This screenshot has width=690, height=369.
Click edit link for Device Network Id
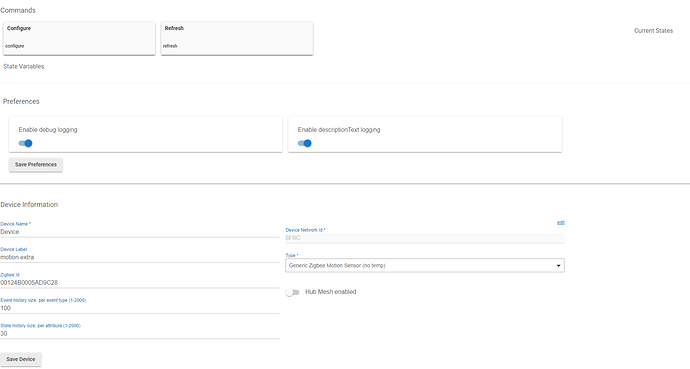[x=561, y=223]
